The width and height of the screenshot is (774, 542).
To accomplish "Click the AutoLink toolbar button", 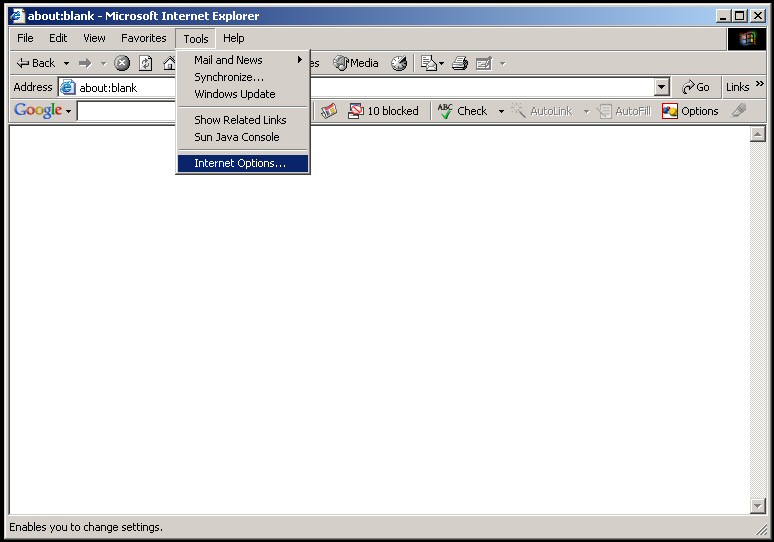I will click(542, 111).
